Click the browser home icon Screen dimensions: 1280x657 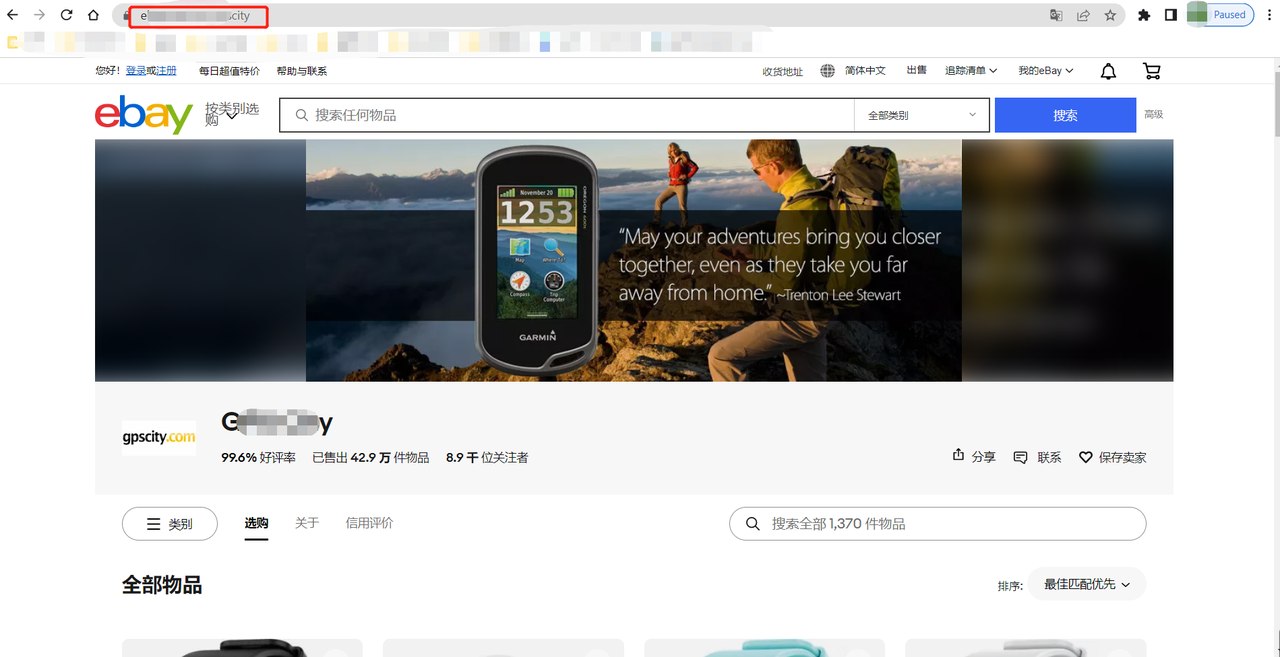93,15
